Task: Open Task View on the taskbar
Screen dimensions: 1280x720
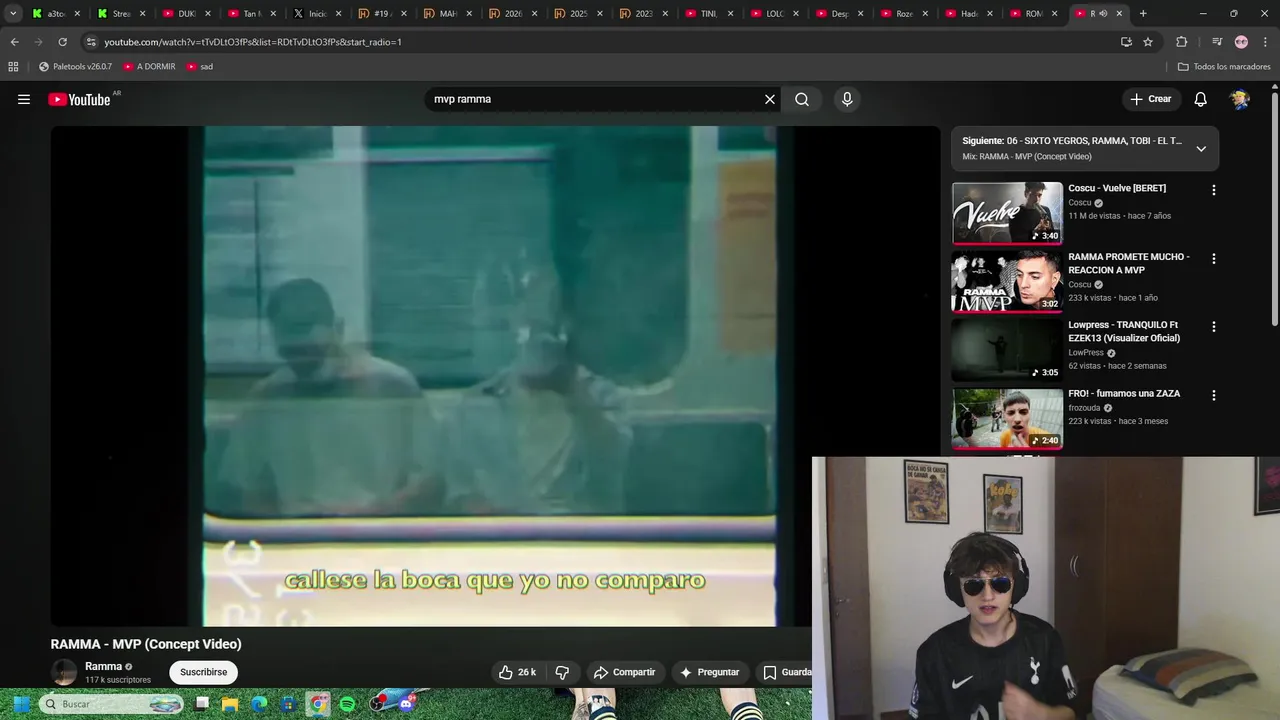Action: 201,704
